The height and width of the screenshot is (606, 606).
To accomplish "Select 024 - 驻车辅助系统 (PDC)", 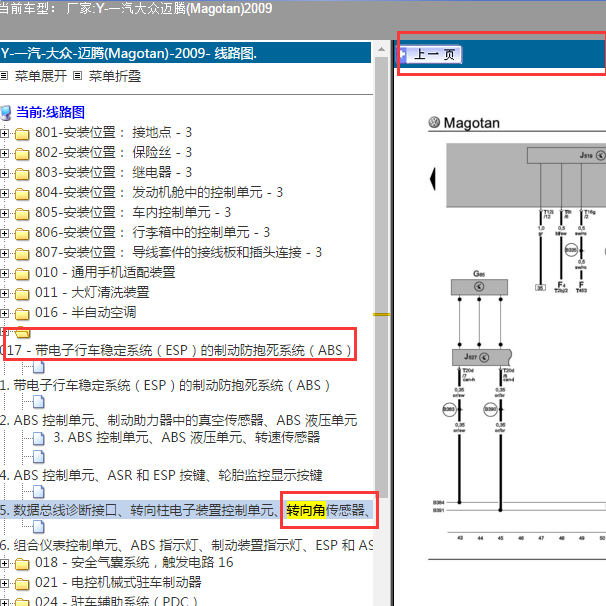I will coord(116,601).
